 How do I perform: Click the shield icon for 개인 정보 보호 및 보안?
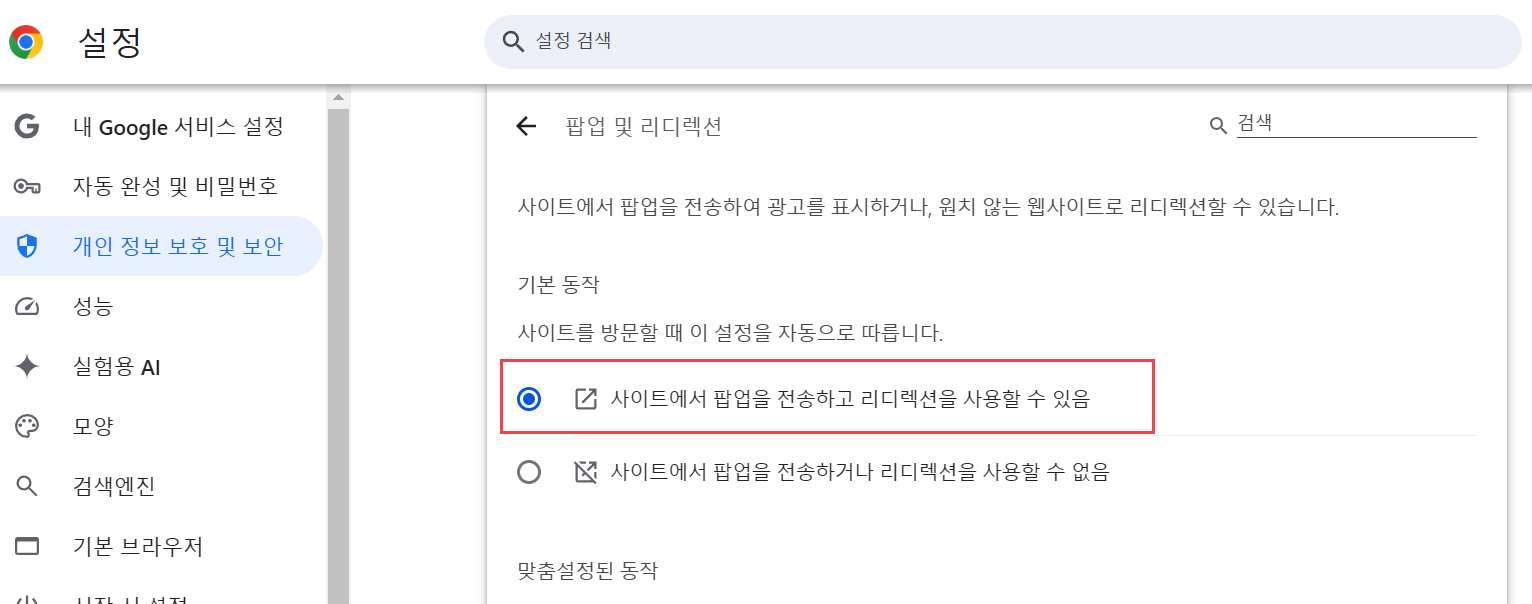pos(27,246)
